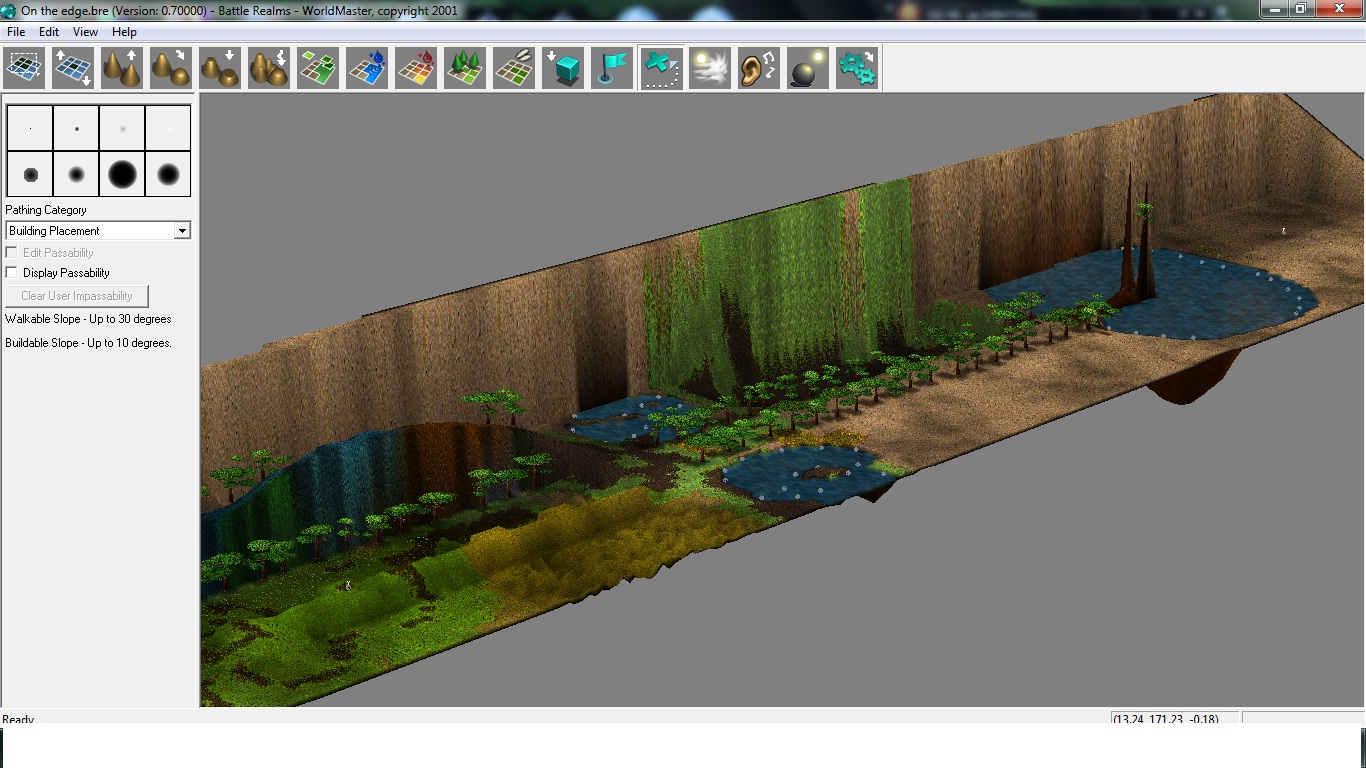Pick the grid tool with seeds

(x=514, y=68)
